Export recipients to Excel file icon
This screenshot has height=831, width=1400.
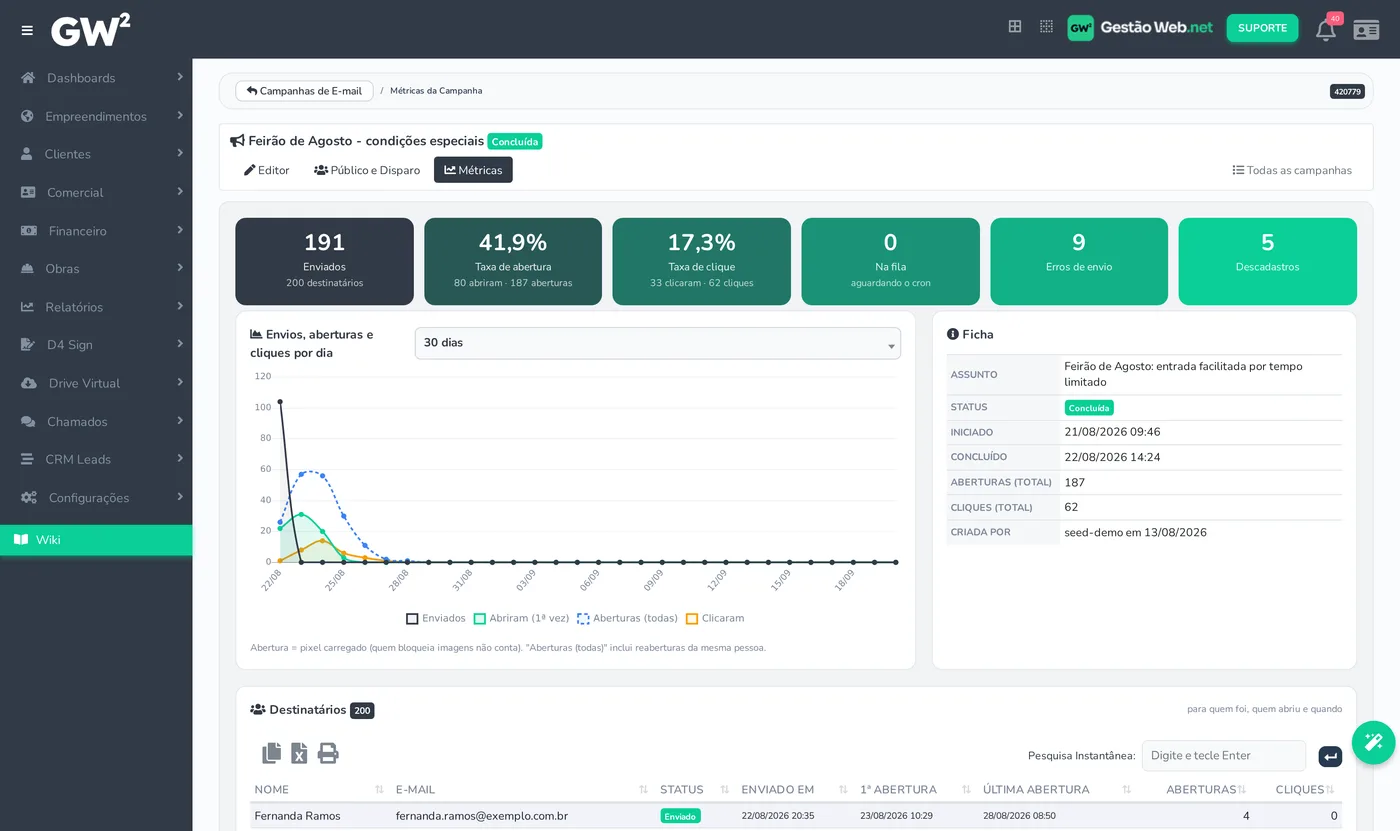pos(299,753)
